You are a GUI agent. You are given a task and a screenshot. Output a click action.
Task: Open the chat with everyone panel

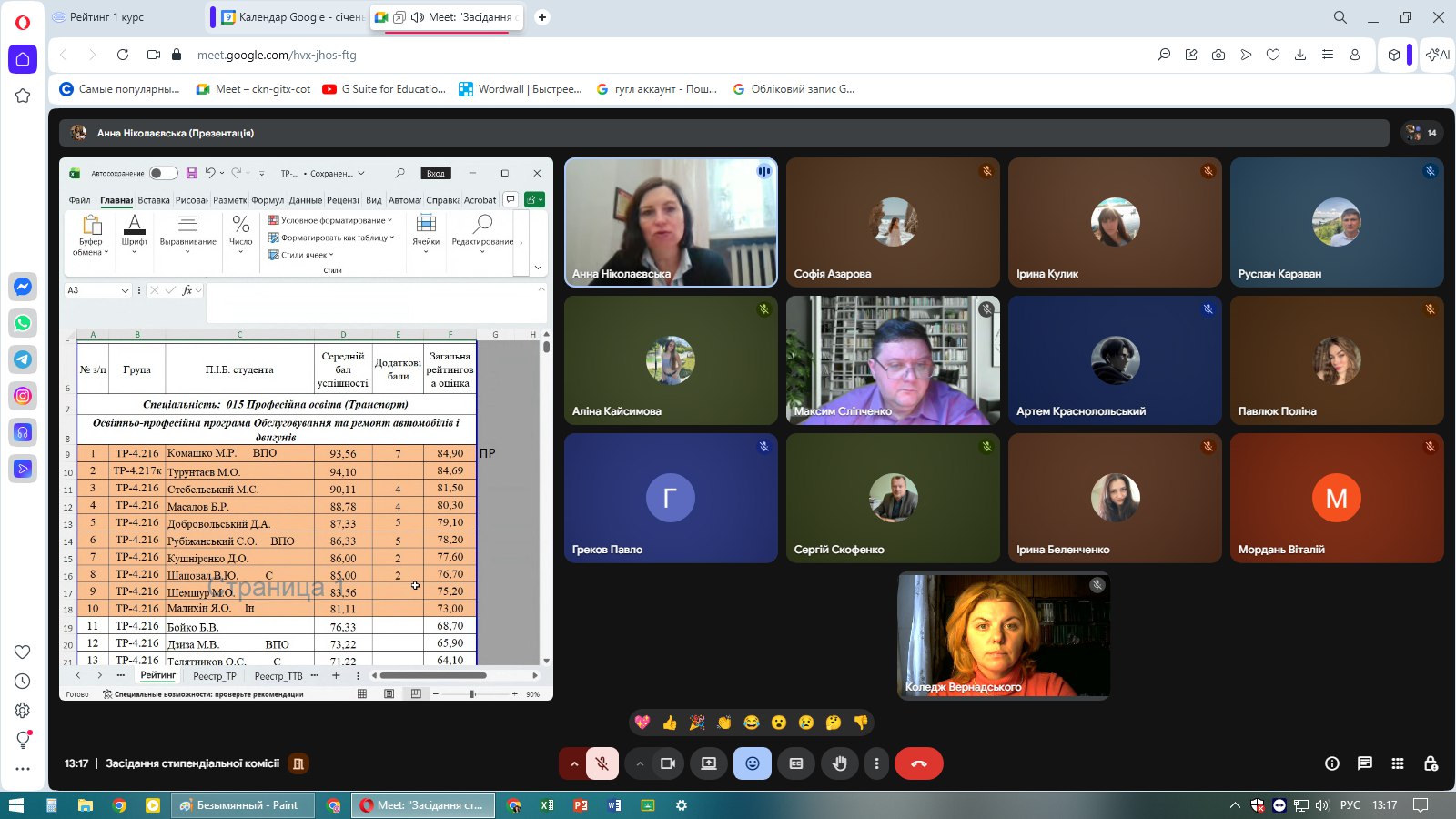point(1364,763)
